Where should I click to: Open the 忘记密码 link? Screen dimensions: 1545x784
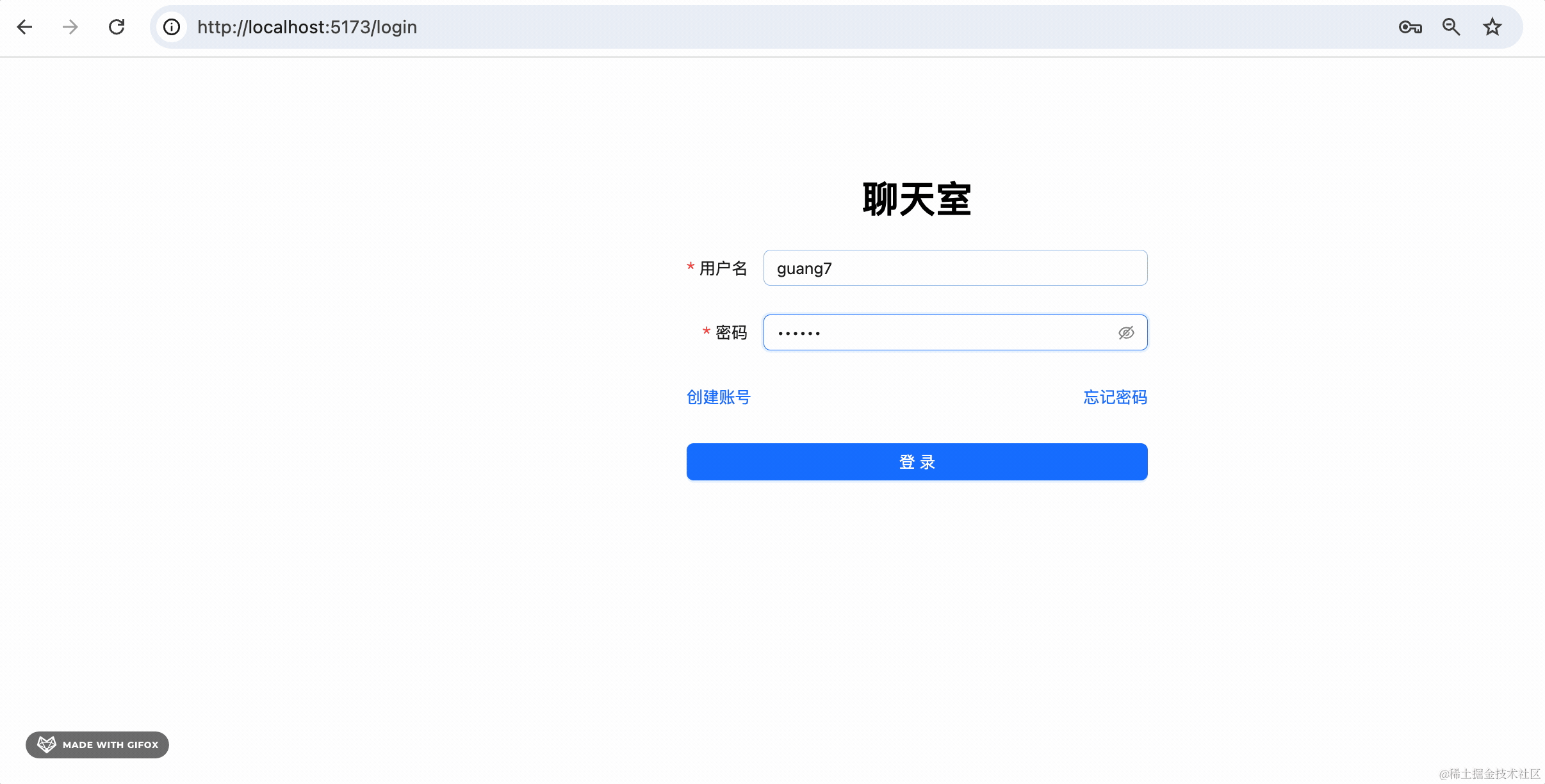pyautogui.click(x=1115, y=397)
